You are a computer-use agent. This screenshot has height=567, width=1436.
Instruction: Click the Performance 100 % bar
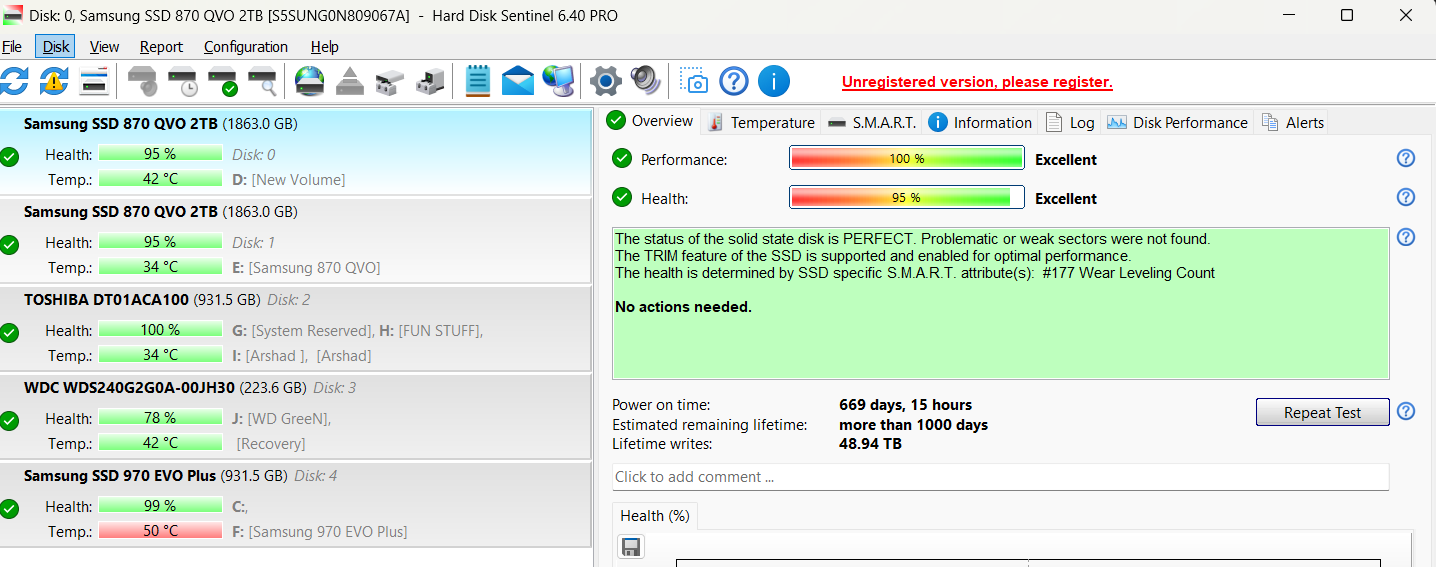tap(907, 158)
